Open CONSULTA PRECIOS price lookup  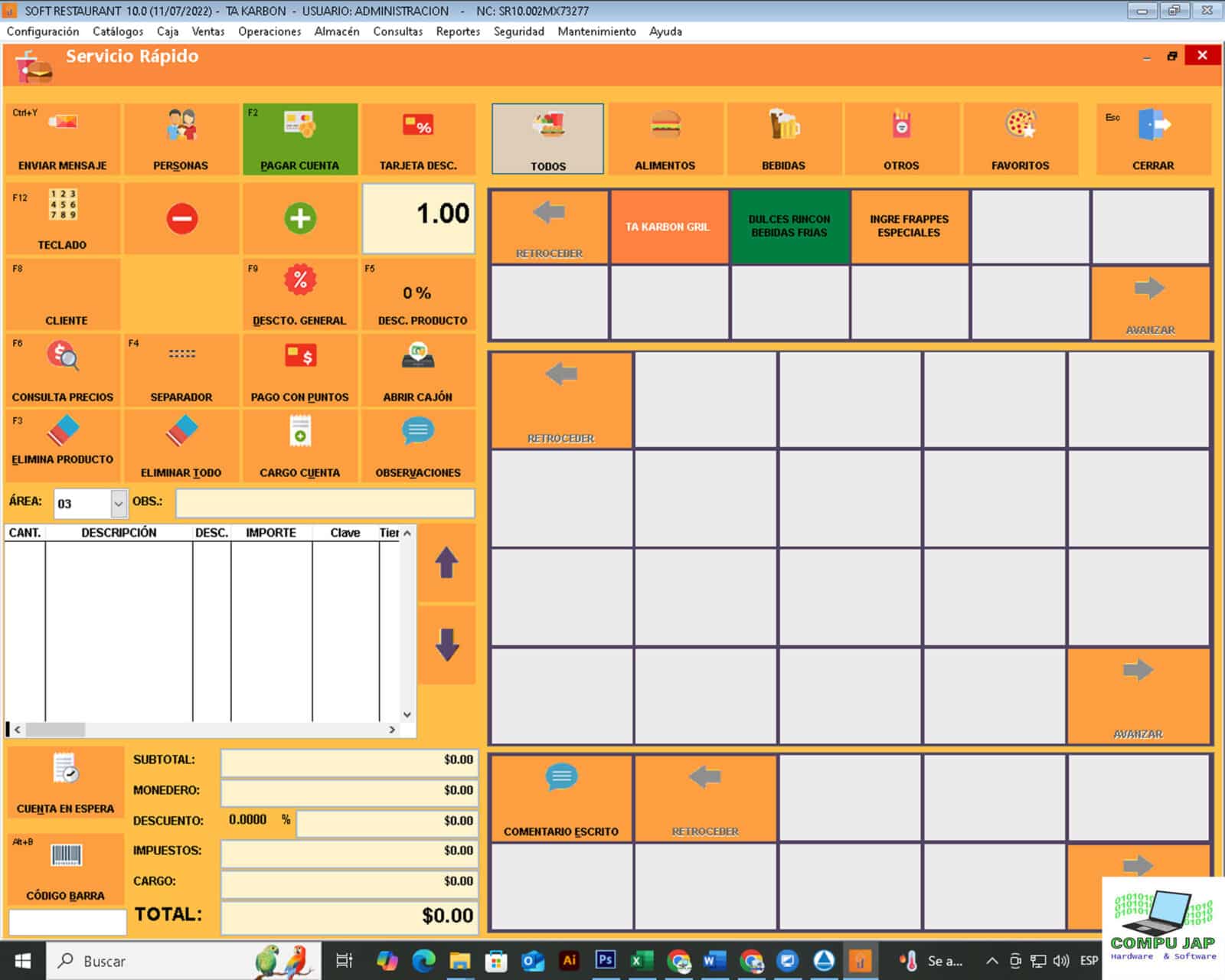click(x=63, y=370)
